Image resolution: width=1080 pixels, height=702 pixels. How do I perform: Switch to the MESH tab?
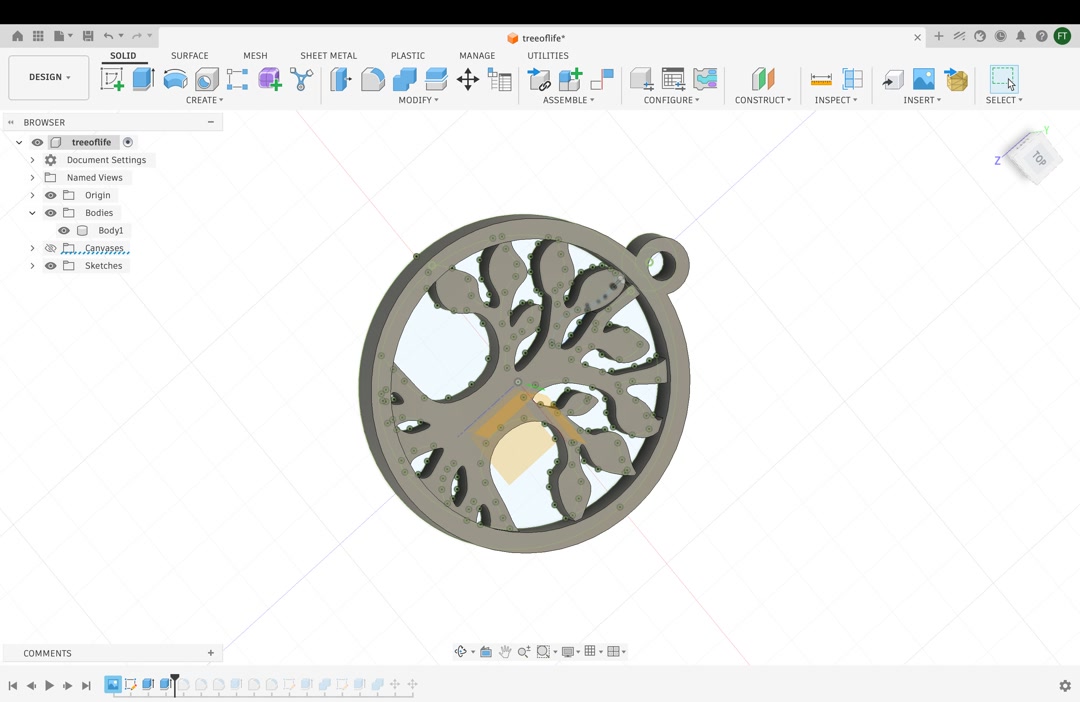[x=255, y=56]
